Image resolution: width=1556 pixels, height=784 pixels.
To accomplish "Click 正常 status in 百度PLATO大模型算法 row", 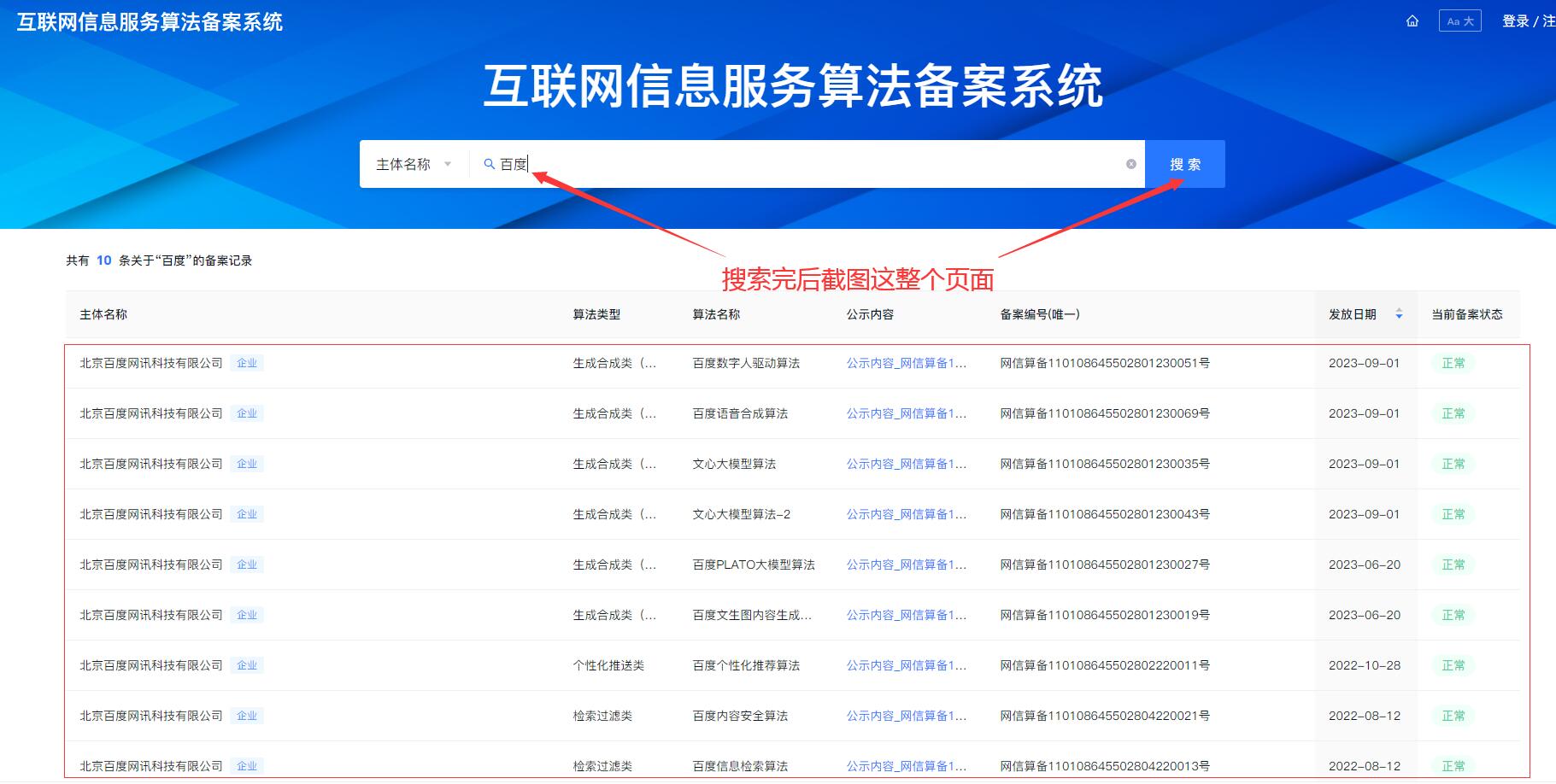I will (1453, 565).
